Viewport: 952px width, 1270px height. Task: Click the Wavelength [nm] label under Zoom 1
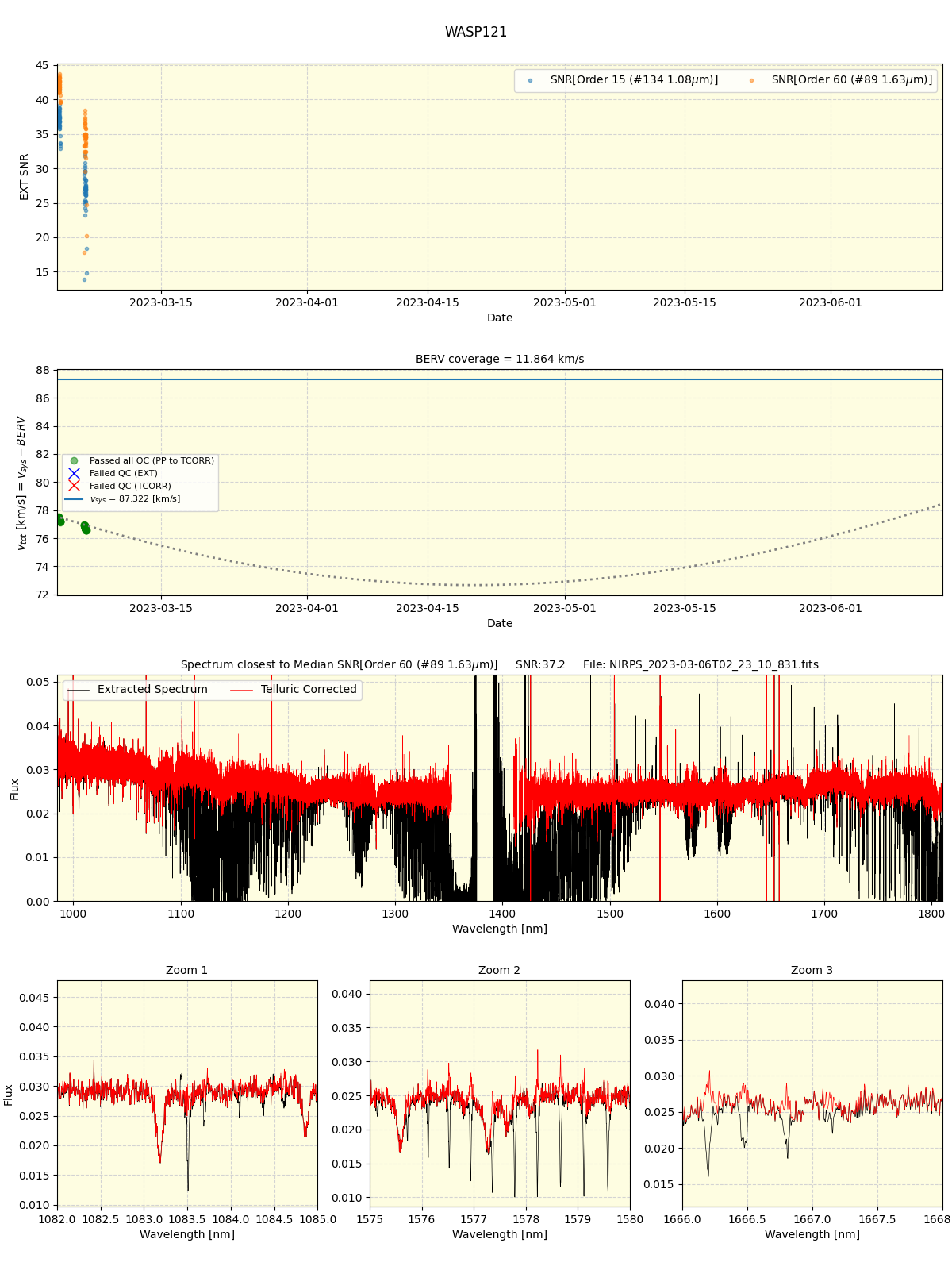point(187,1234)
